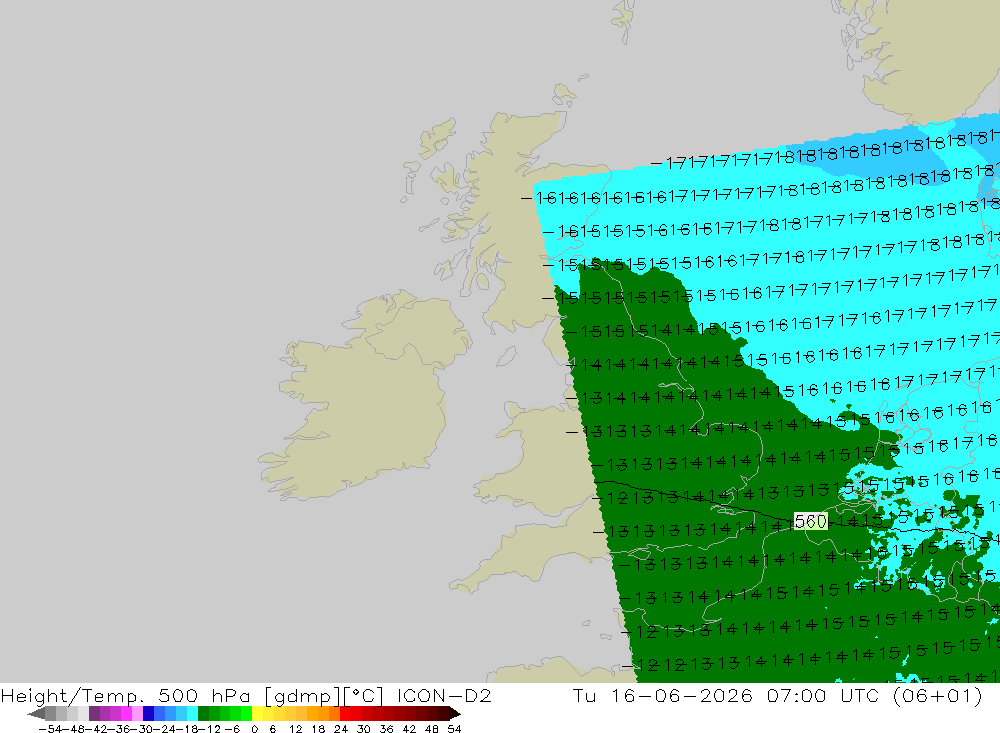The image size is (1000, 733).
Task: Select the bright yellow legend swatch at 0
Action: tap(257, 713)
